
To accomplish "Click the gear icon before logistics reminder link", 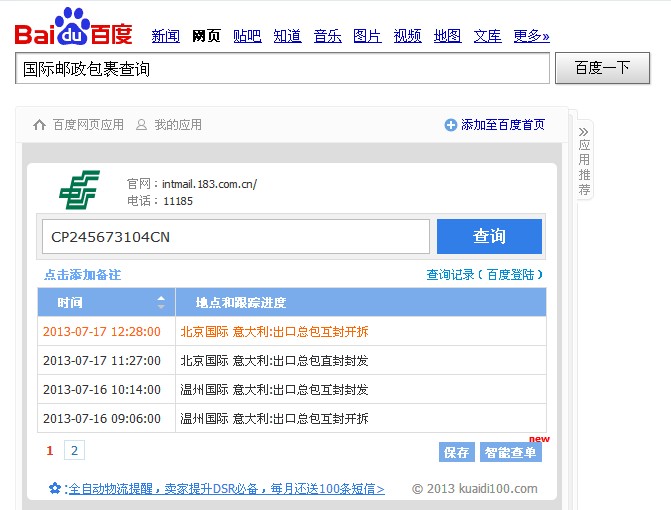I will tap(55, 488).
